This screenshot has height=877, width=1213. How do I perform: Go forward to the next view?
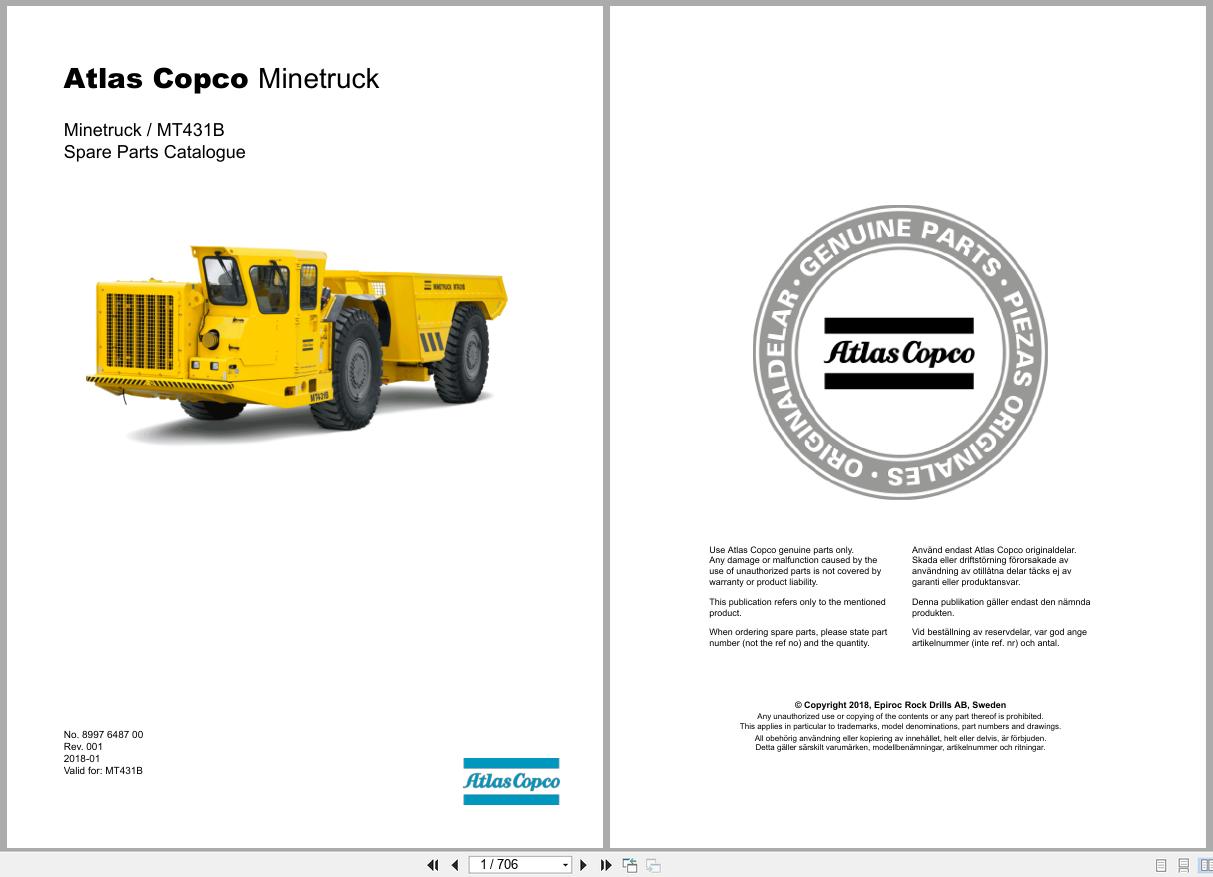pos(651,864)
